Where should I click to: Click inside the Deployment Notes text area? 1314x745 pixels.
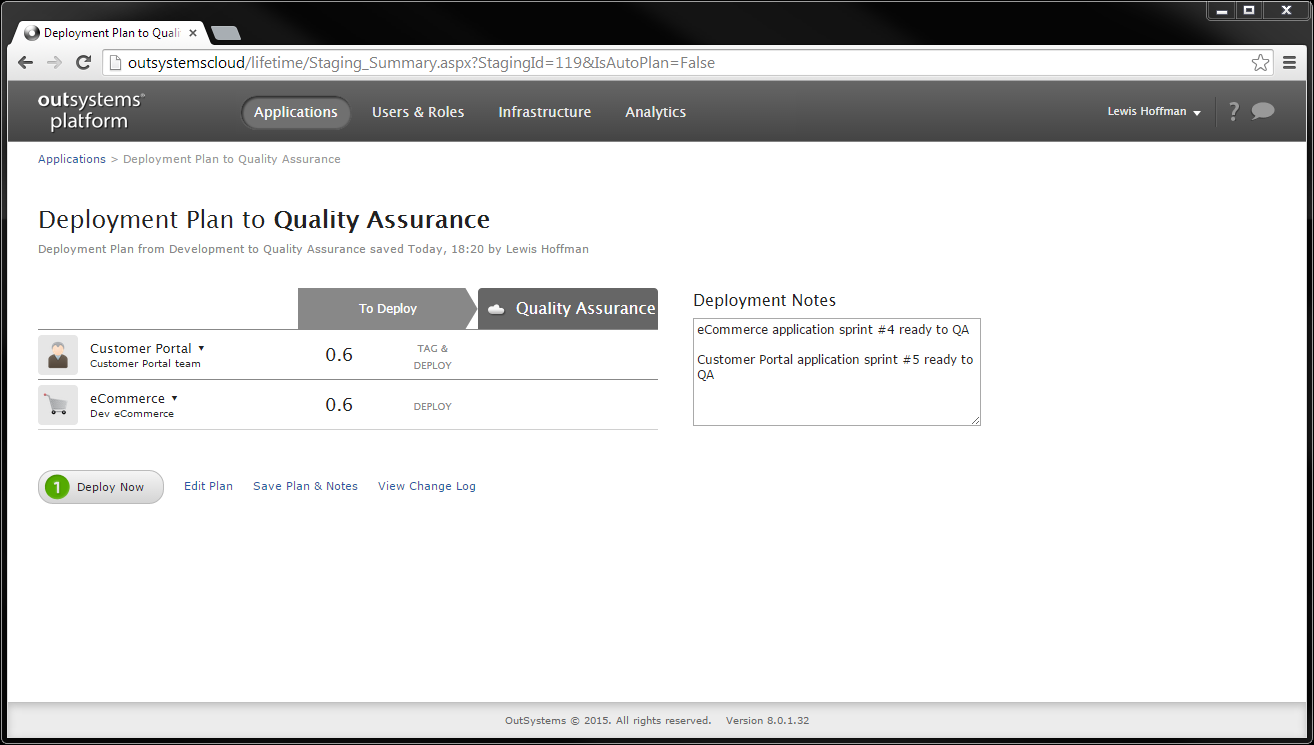click(836, 370)
